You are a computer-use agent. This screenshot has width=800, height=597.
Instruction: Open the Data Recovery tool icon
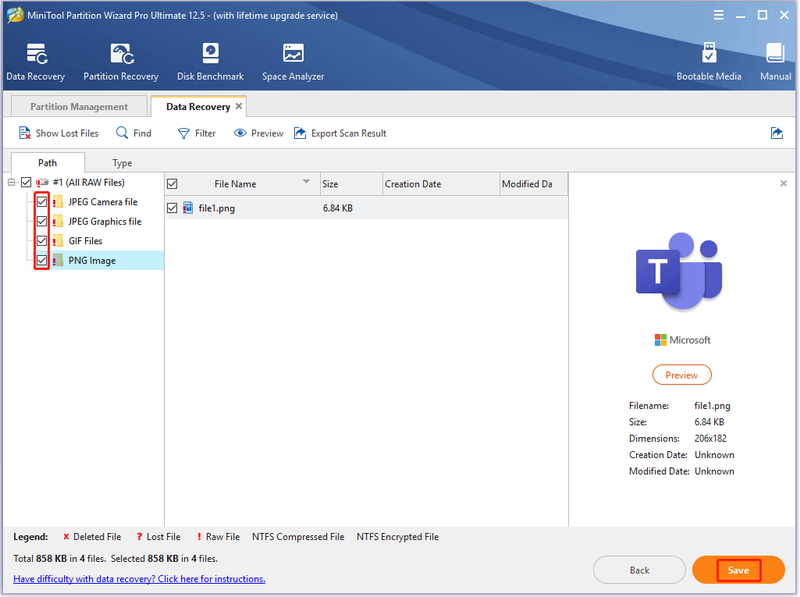coord(37,54)
